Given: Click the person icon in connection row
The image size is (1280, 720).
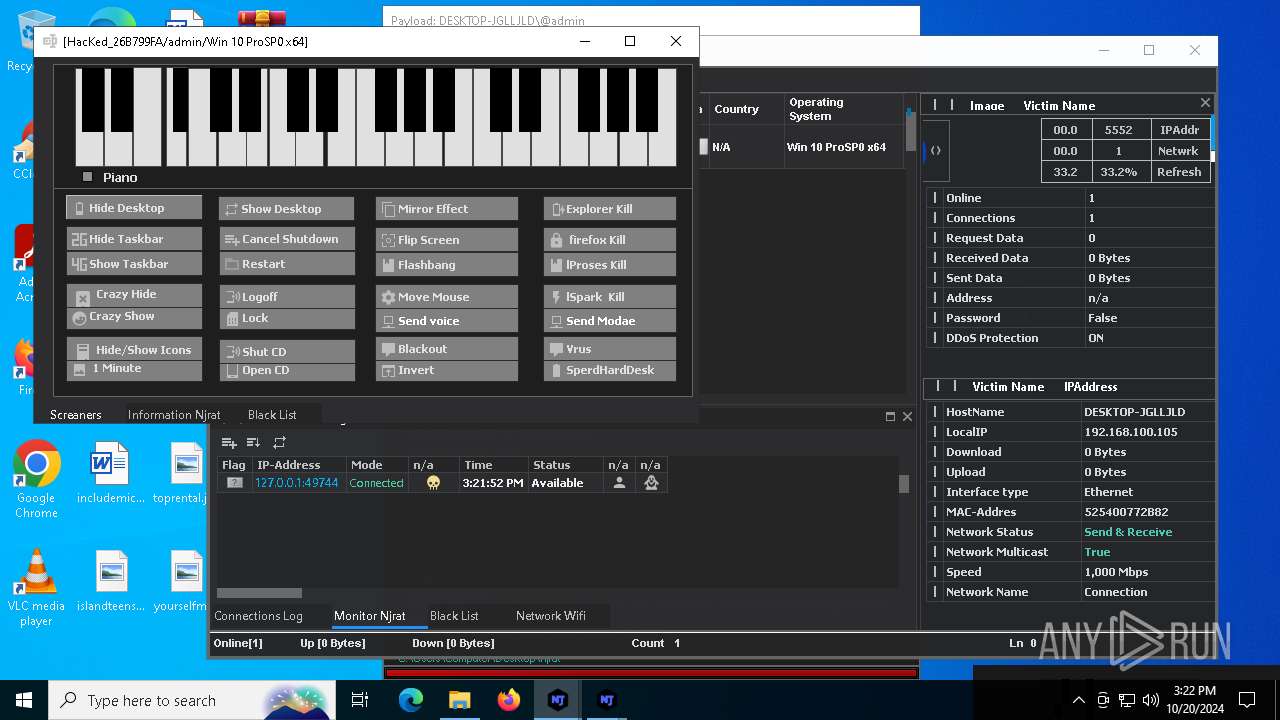Looking at the screenshot, I should click(x=619, y=483).
